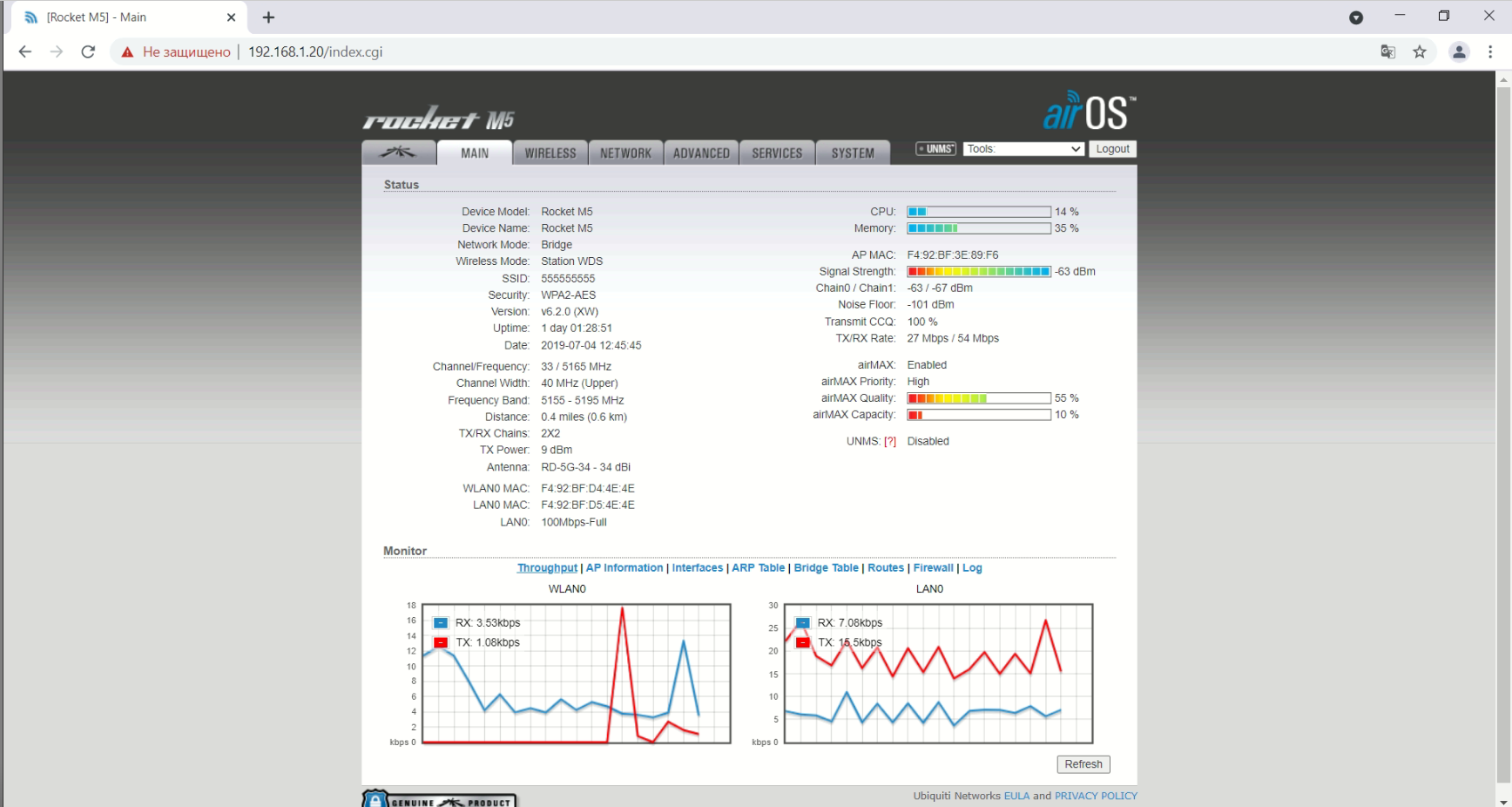Click the WLAN0 throughput graph
The image size is (1512, 807).
point(576,674)
